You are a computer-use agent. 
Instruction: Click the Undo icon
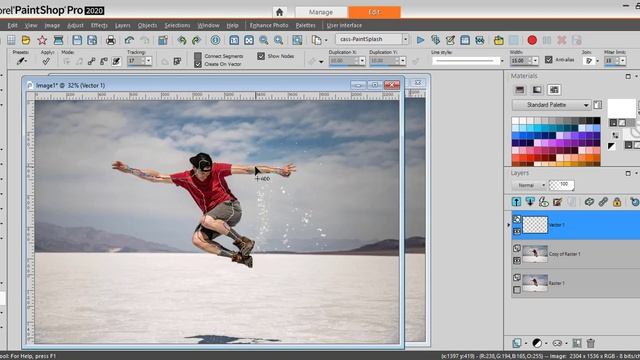pyautogui.click(x=129, y=40)
